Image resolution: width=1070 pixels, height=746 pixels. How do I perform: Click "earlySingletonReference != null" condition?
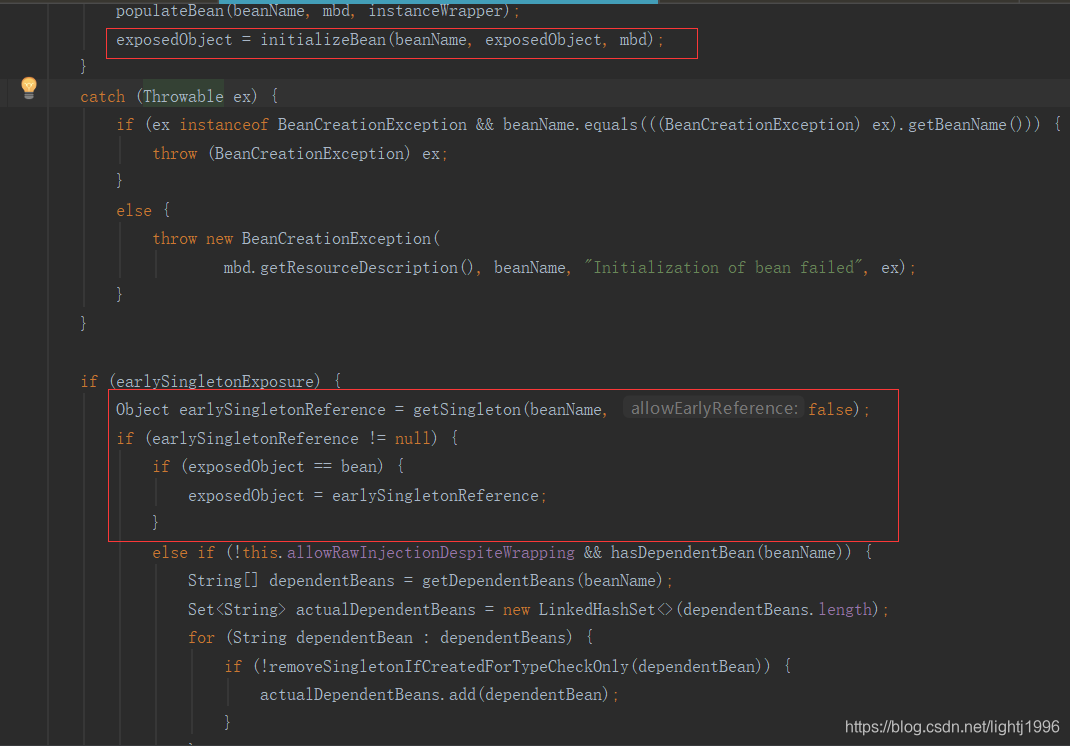(291, 438)
